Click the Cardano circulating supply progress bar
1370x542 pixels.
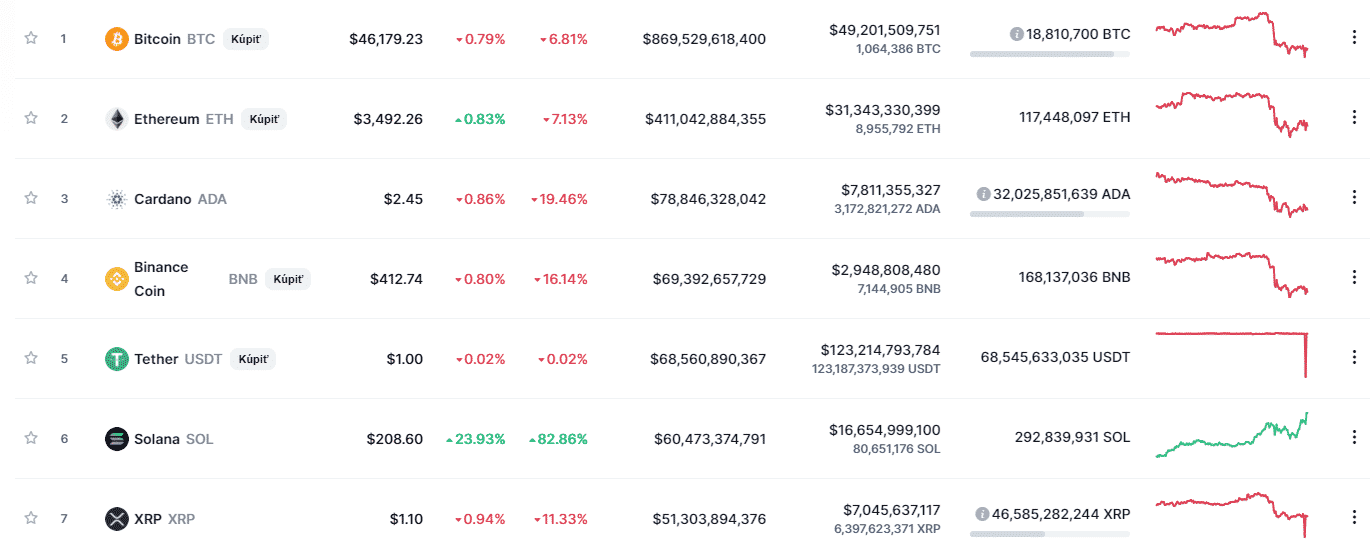1049,214
